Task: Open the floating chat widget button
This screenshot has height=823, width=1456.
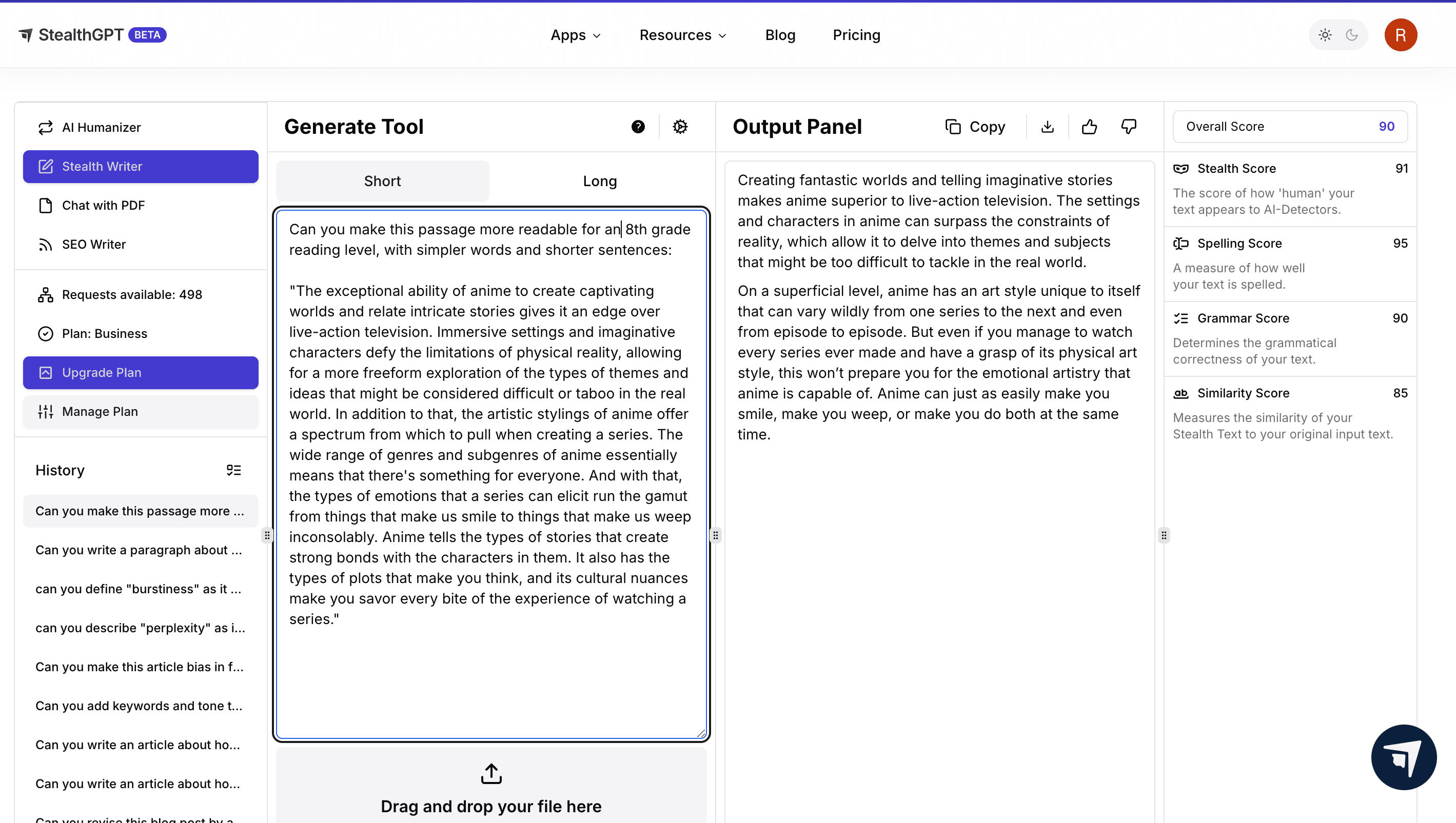Action: pos(1404,757)
